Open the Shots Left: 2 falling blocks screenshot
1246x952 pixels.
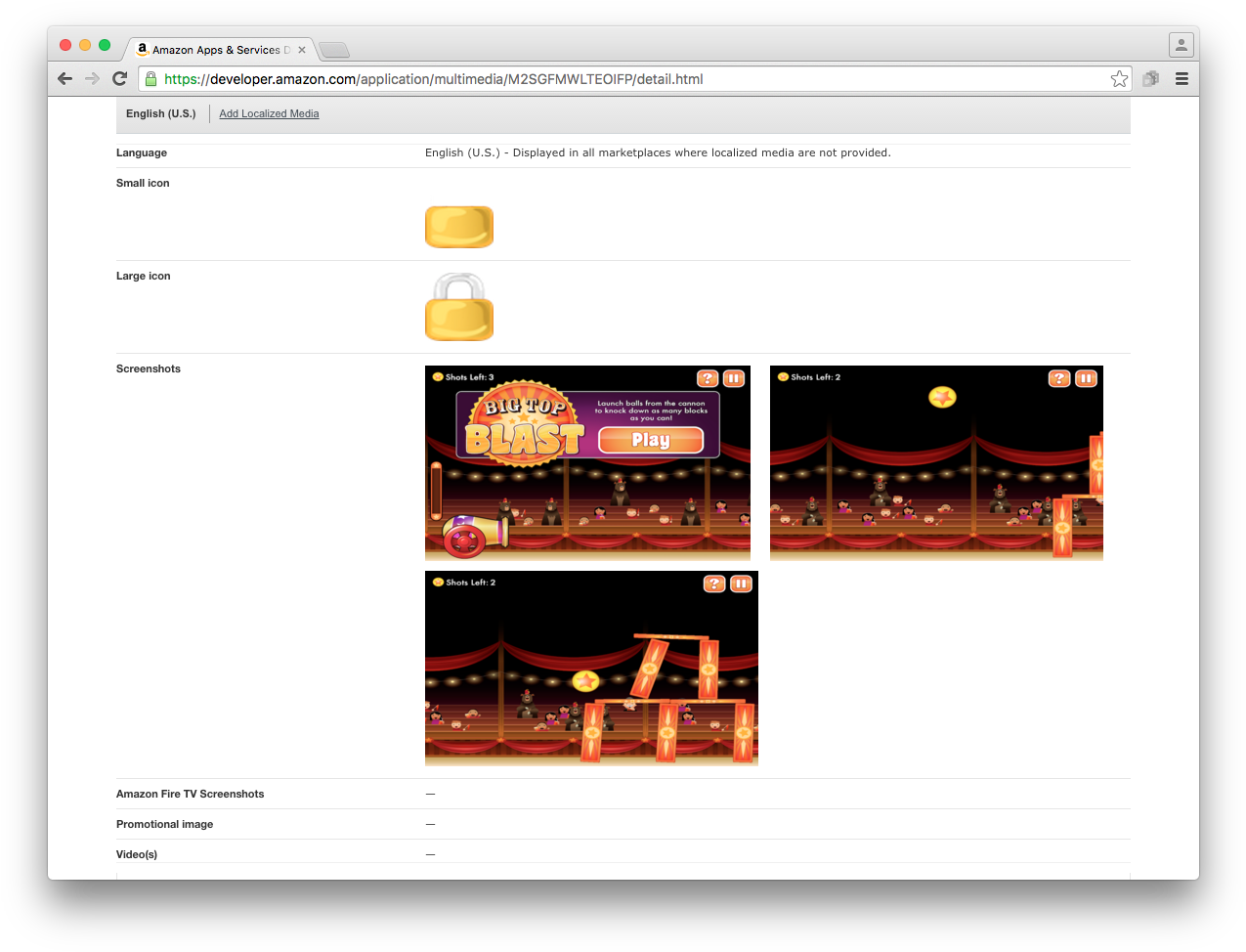pyautogui.click(x=935, y=461)
